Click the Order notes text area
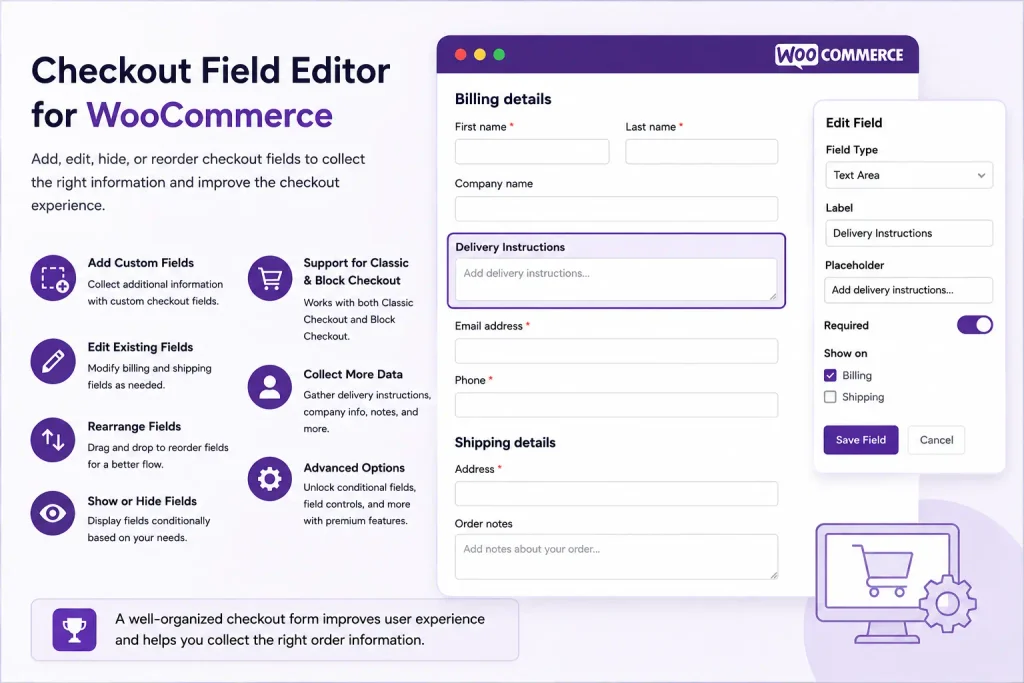Viewport: 1024px width, 683px height. 616,557
